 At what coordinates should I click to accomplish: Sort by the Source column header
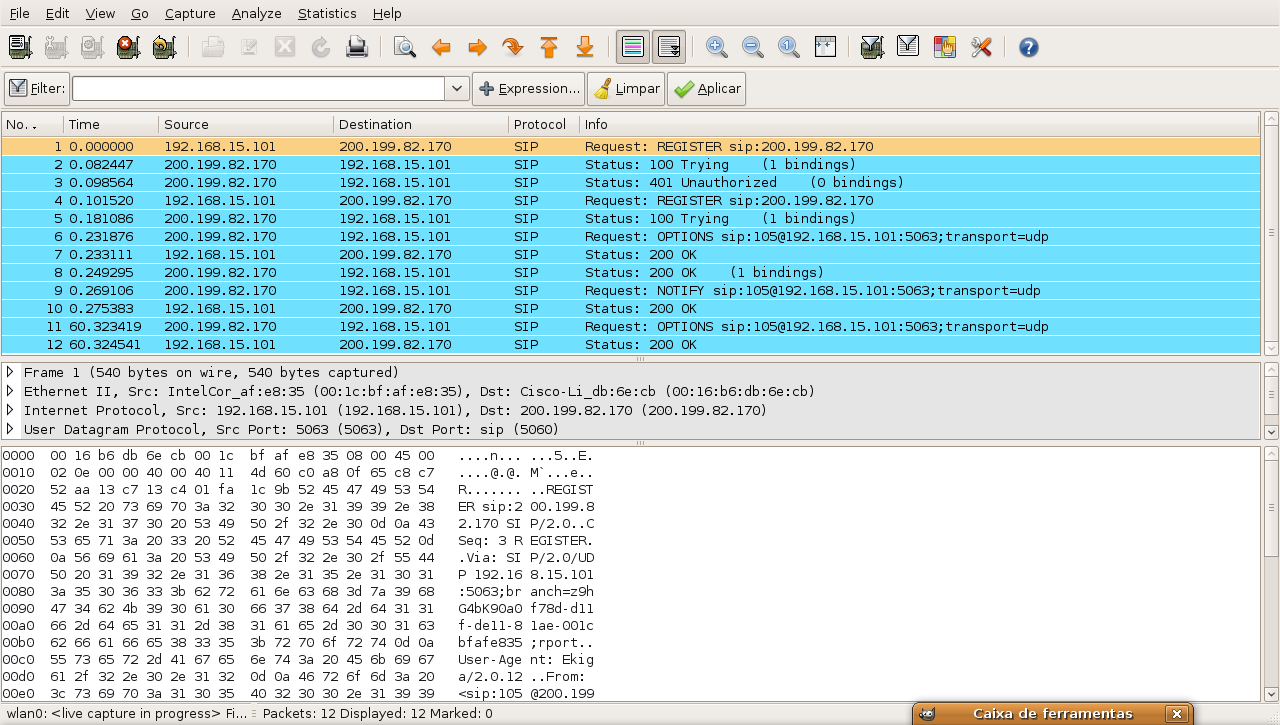click(x=246, y=125)
